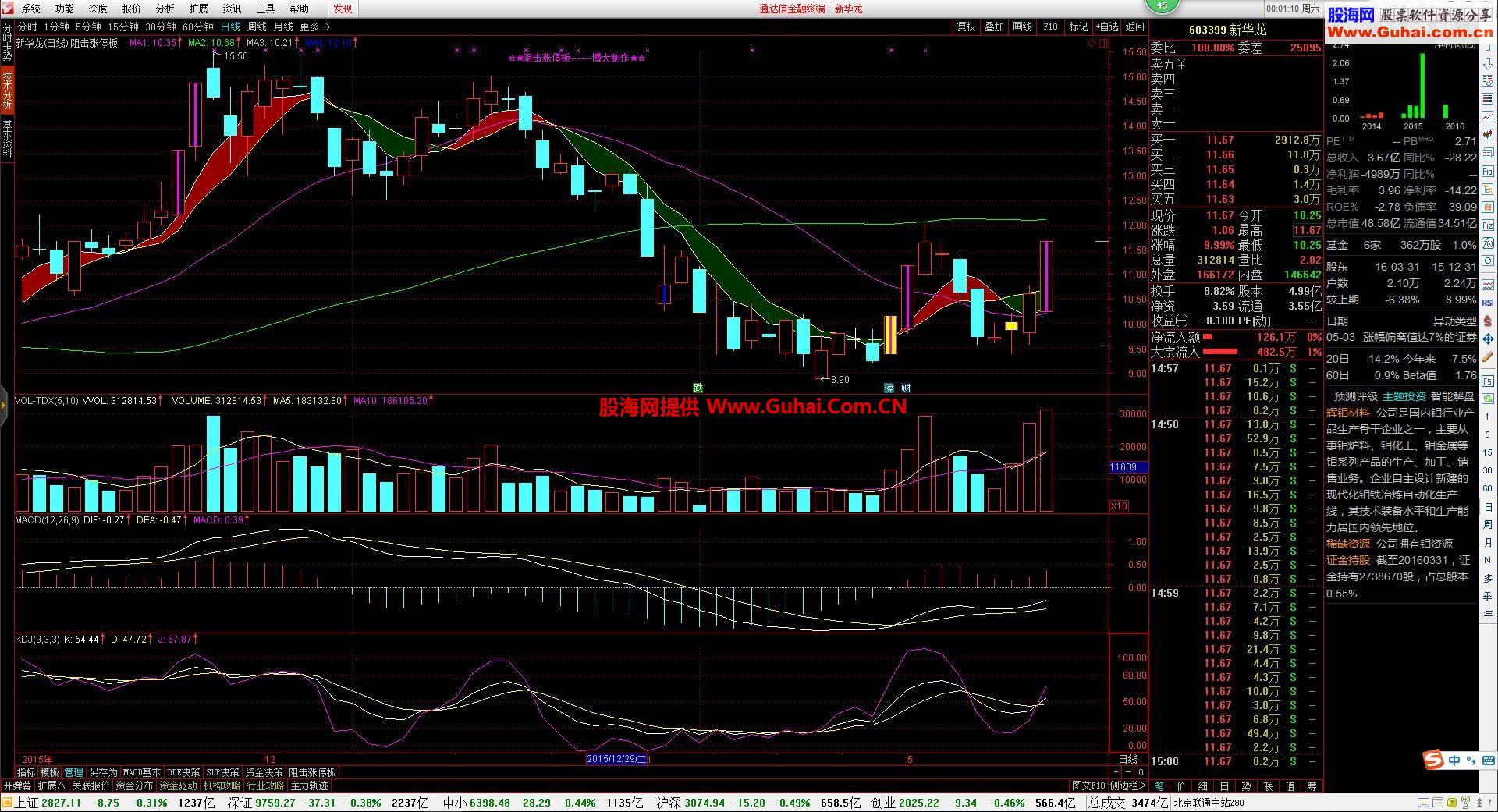
Task: Click the wavy indicator chart sidebar icon
Action: coord(1488,285)
